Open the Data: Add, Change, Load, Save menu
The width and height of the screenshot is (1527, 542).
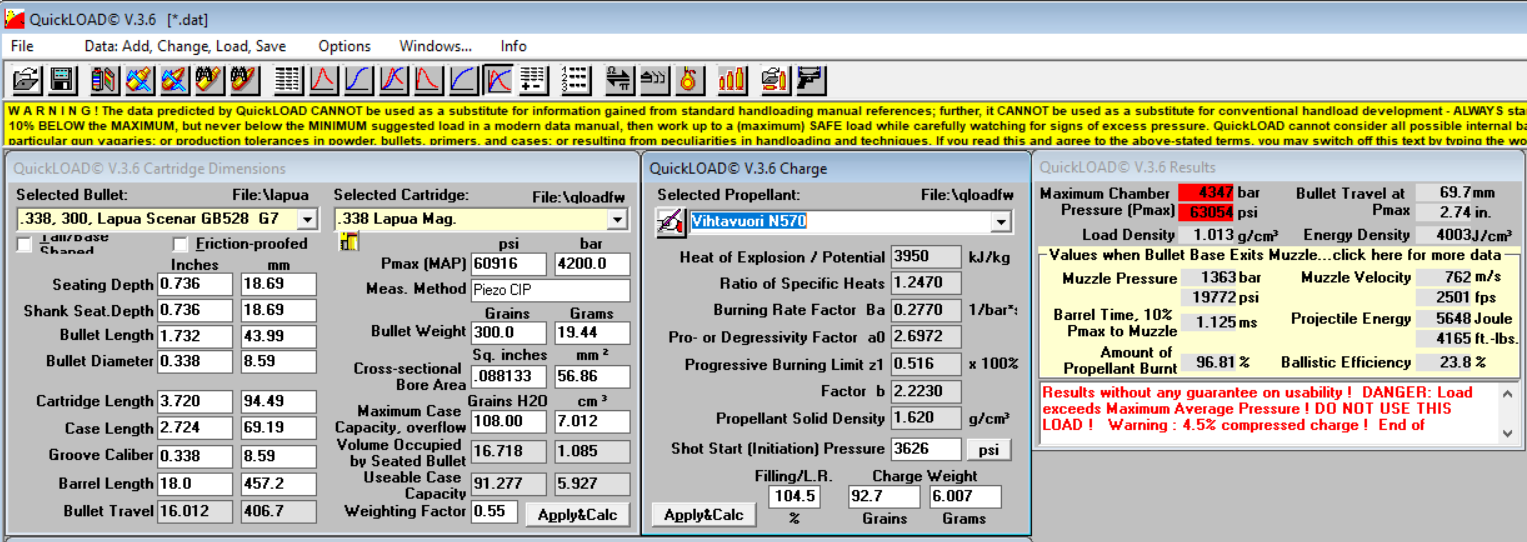coord(185,46)
